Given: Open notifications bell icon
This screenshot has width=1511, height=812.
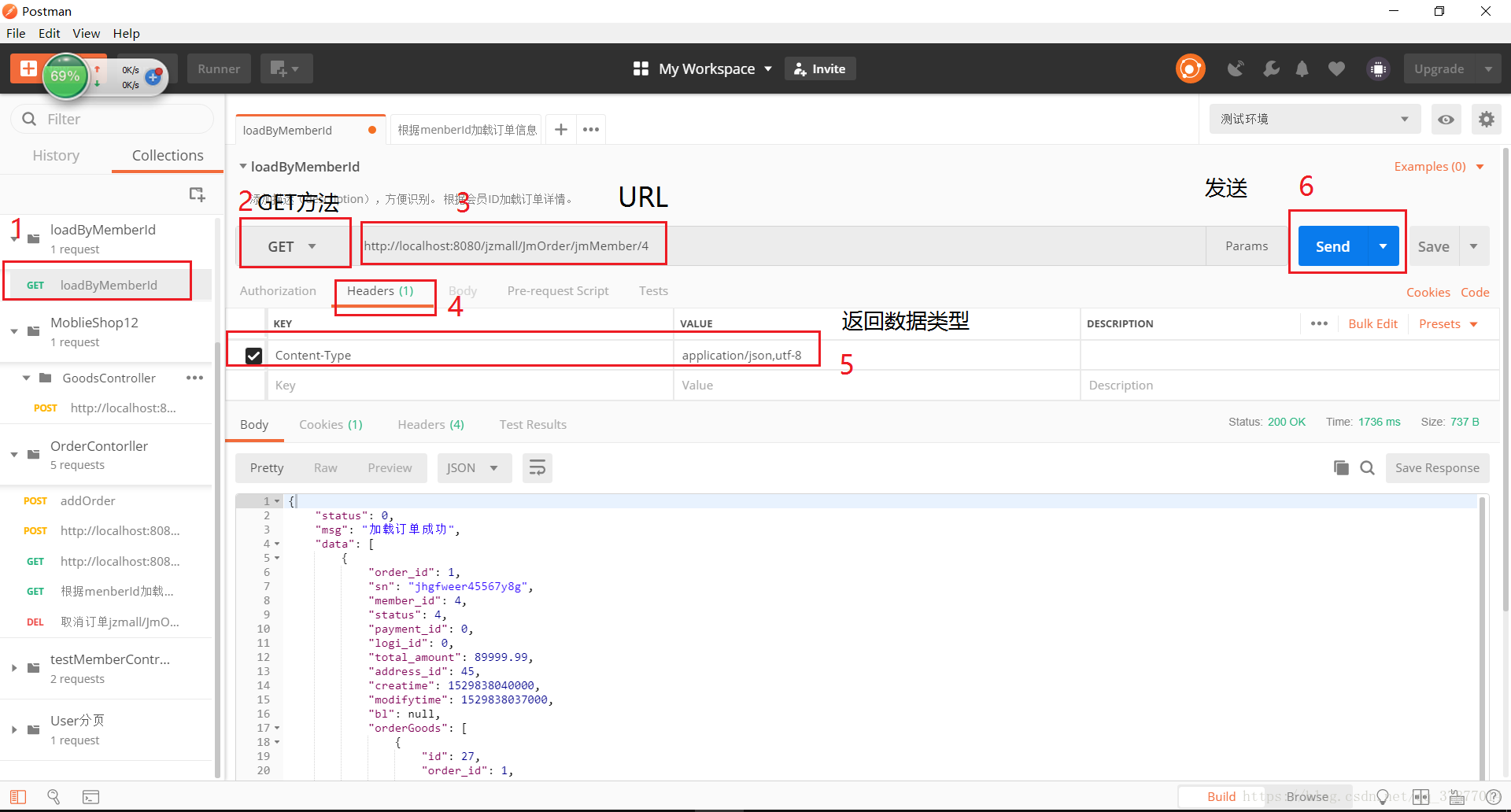Looking at the screenshot, I should pyautogui.click(x=1302, y=69).
